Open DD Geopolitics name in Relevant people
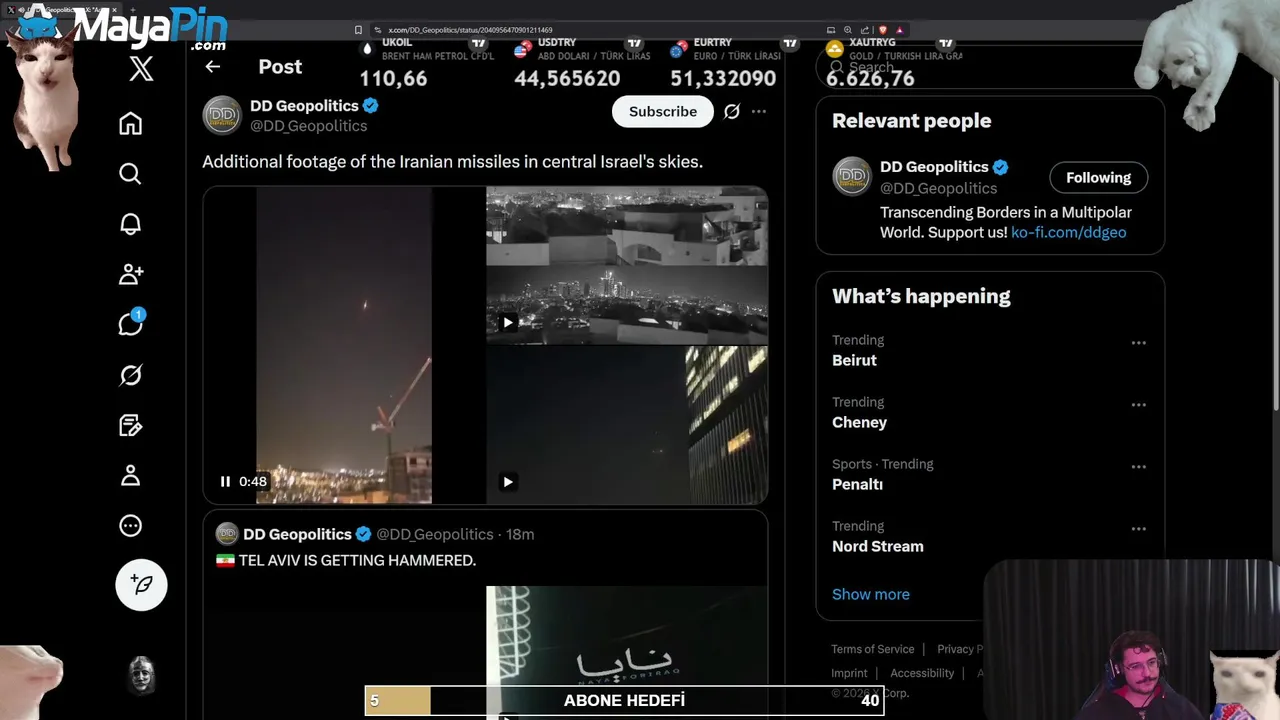 click(934, 167)
